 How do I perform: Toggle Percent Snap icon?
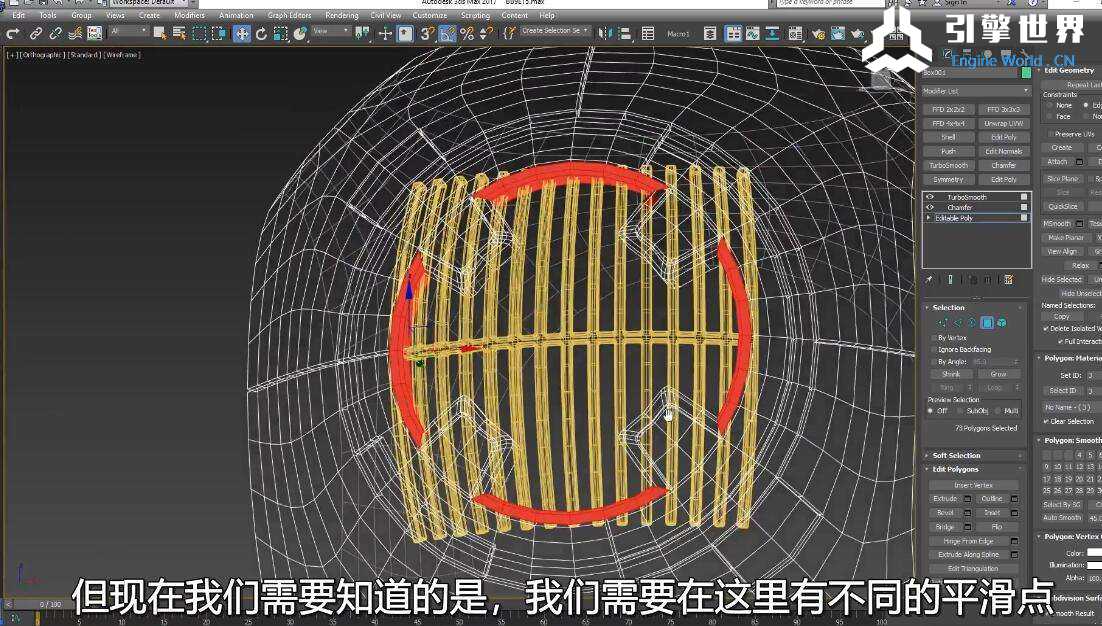(x=467, y=33)
